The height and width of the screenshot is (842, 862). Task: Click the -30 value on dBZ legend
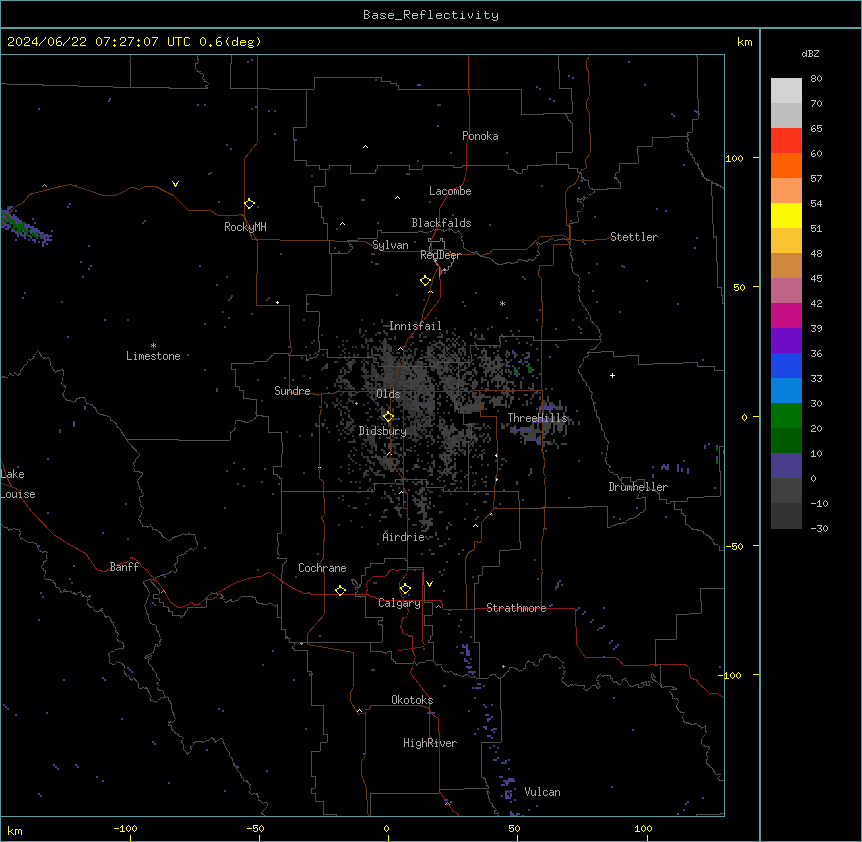pyautogui.click(x=819, y=529)
